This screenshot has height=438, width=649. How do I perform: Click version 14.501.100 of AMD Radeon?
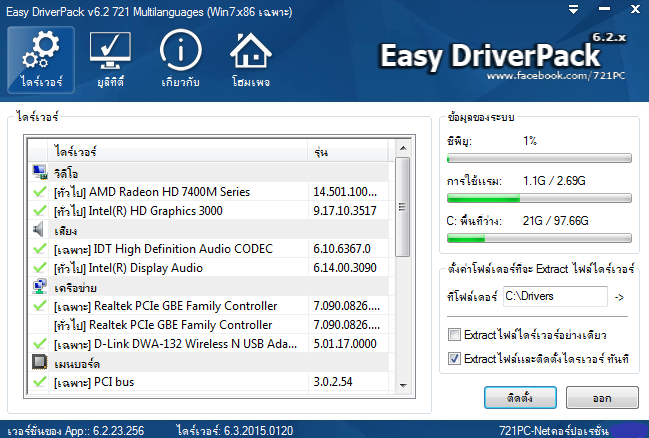345,192
